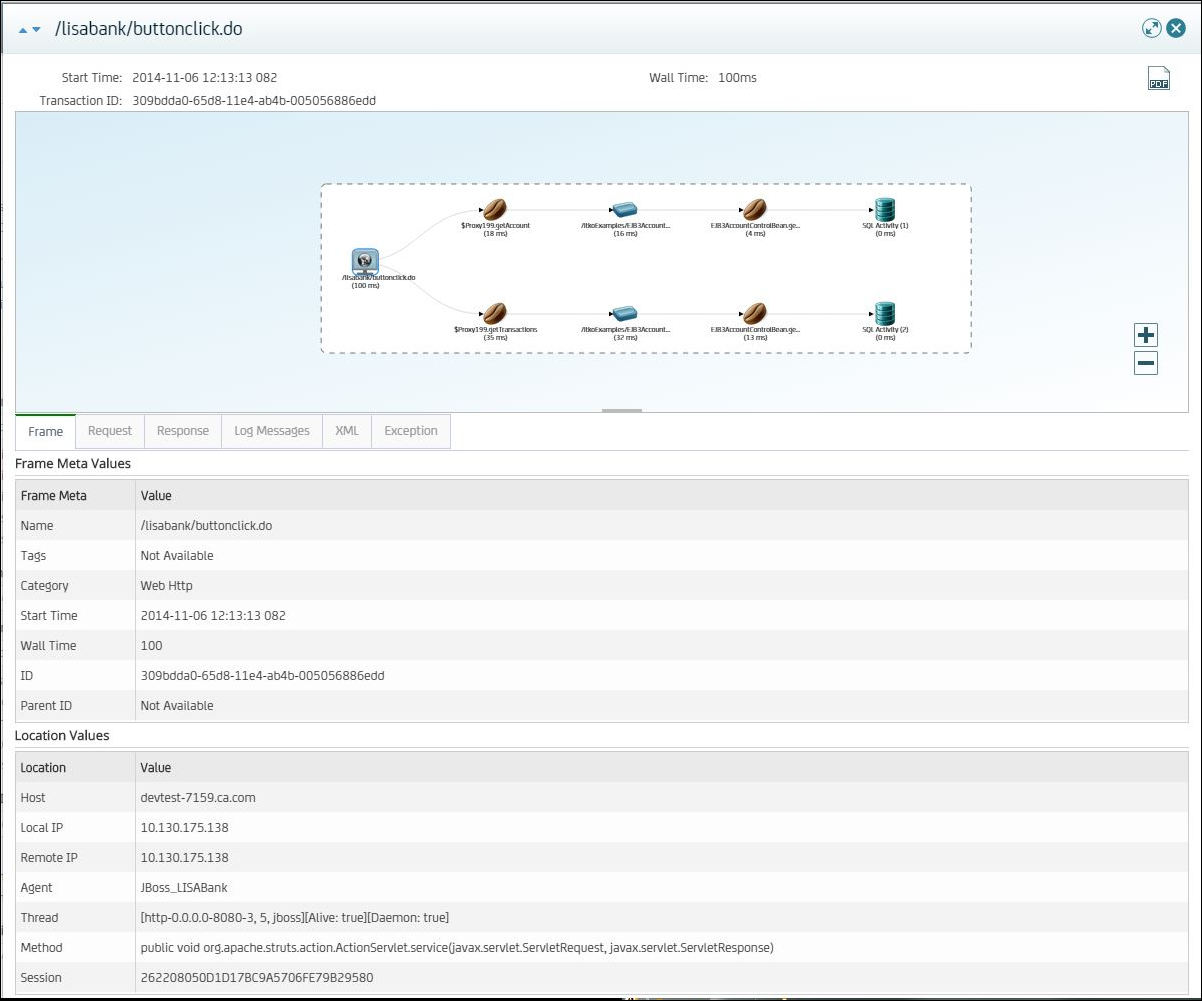Click the SQL Activity (2) database icon
Screen dimensions: 1202x1001
[884, 313]
